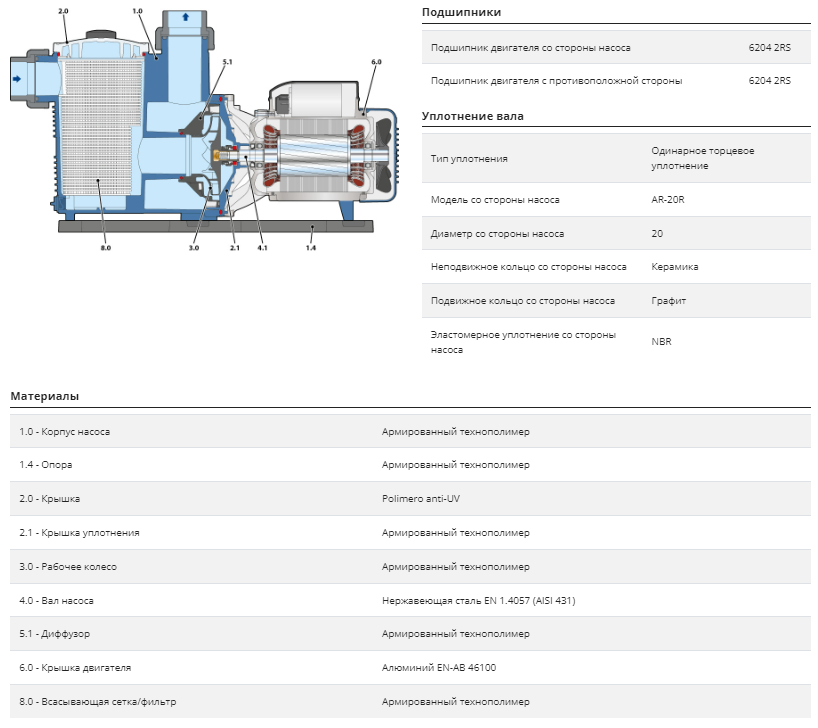This screenshot has height=728, width=818.
Task: Select the Тип уплотнения table row
Action: 616,158
